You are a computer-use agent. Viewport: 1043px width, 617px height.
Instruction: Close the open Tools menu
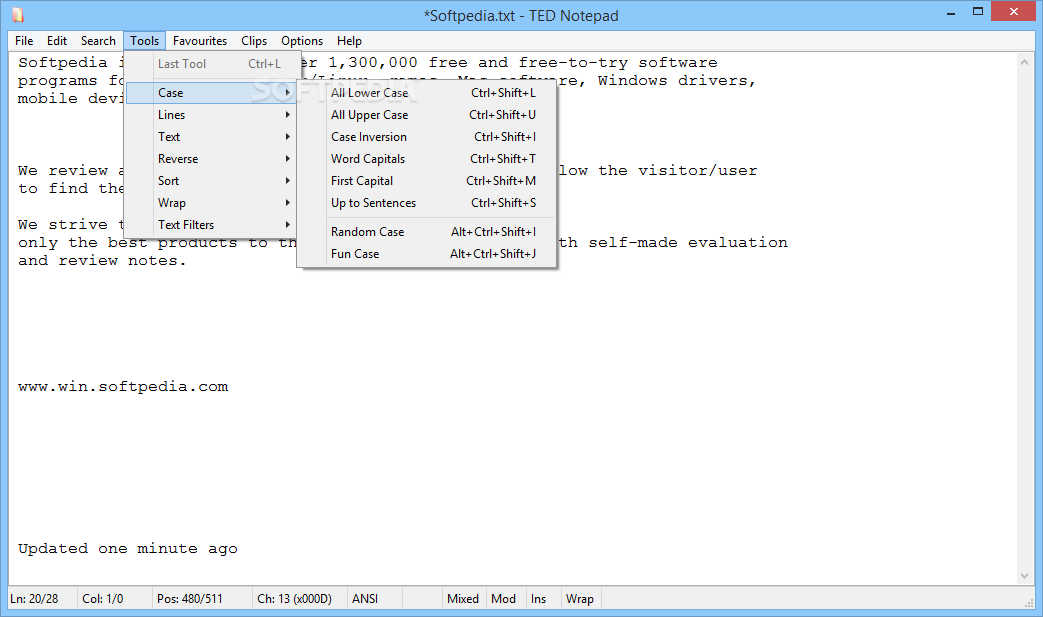[144, 41]
